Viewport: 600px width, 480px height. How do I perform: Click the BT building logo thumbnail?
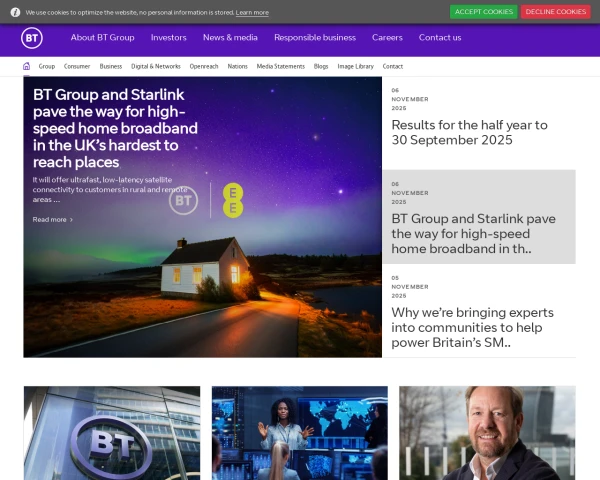click(x=112, y=433)
